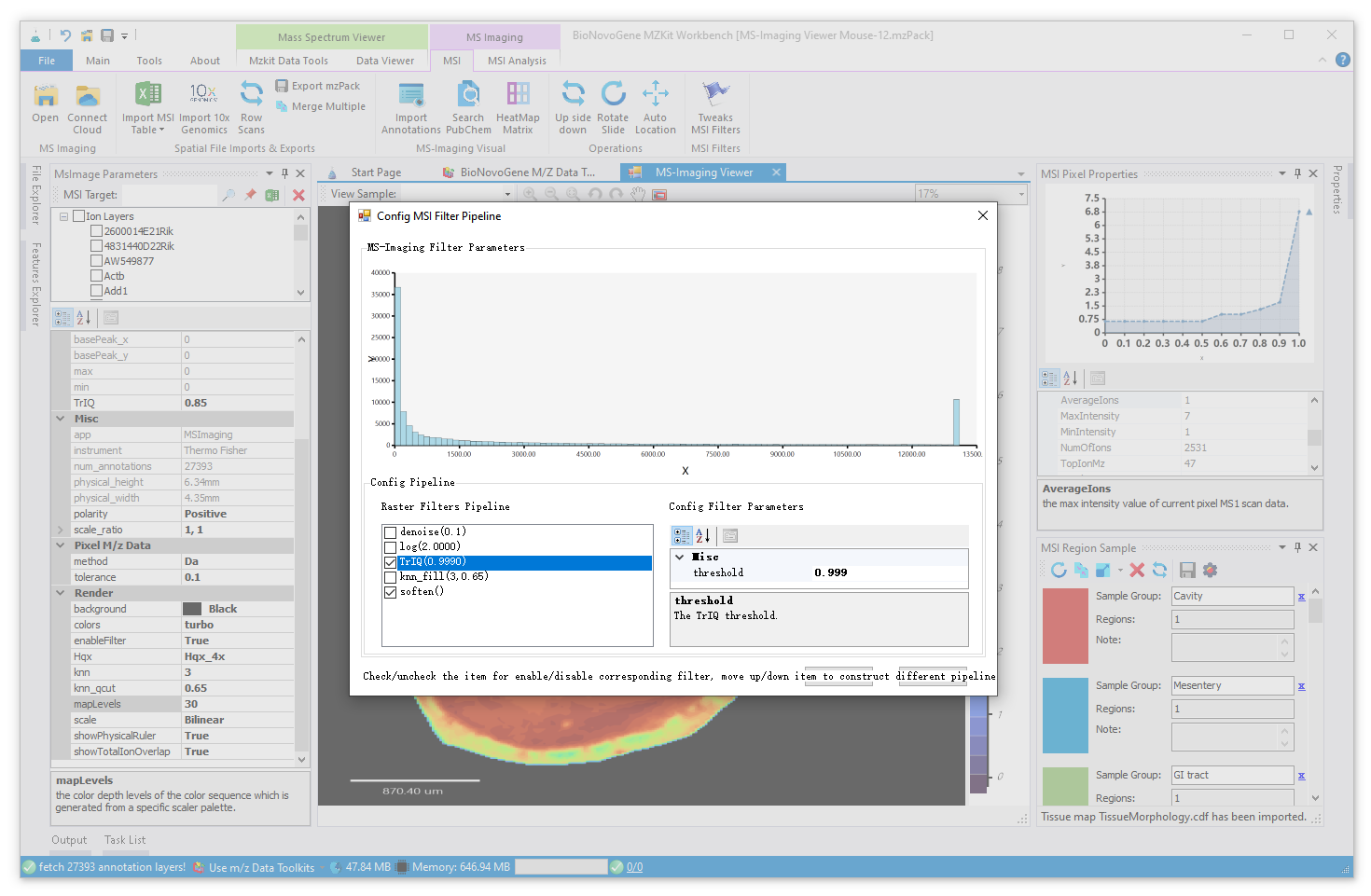1371x896 pixels.
Task: Click the Up side down icon
Action: [573, 94]
